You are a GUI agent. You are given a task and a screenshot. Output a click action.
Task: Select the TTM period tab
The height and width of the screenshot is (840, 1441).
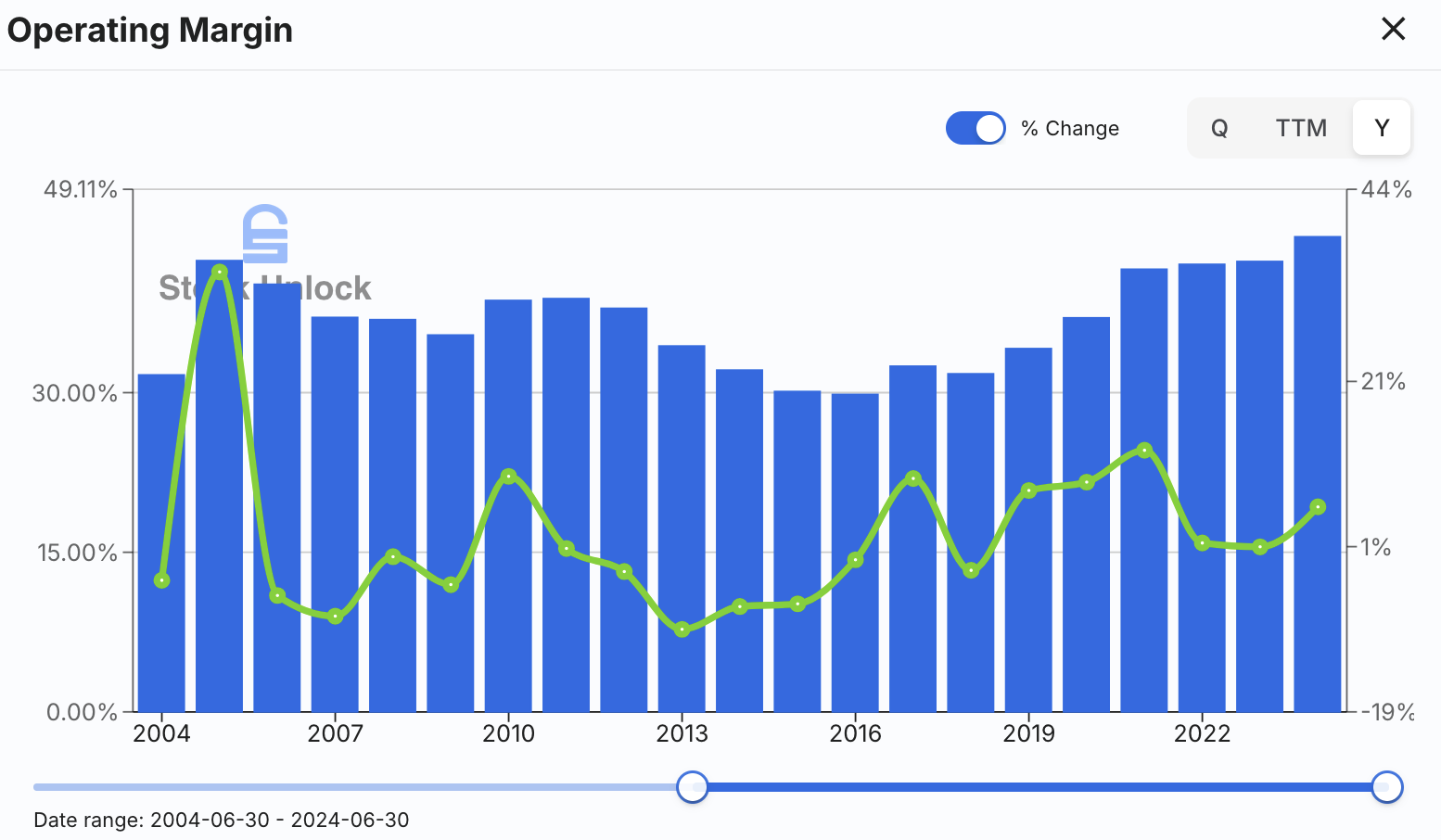coord(1300,128)
